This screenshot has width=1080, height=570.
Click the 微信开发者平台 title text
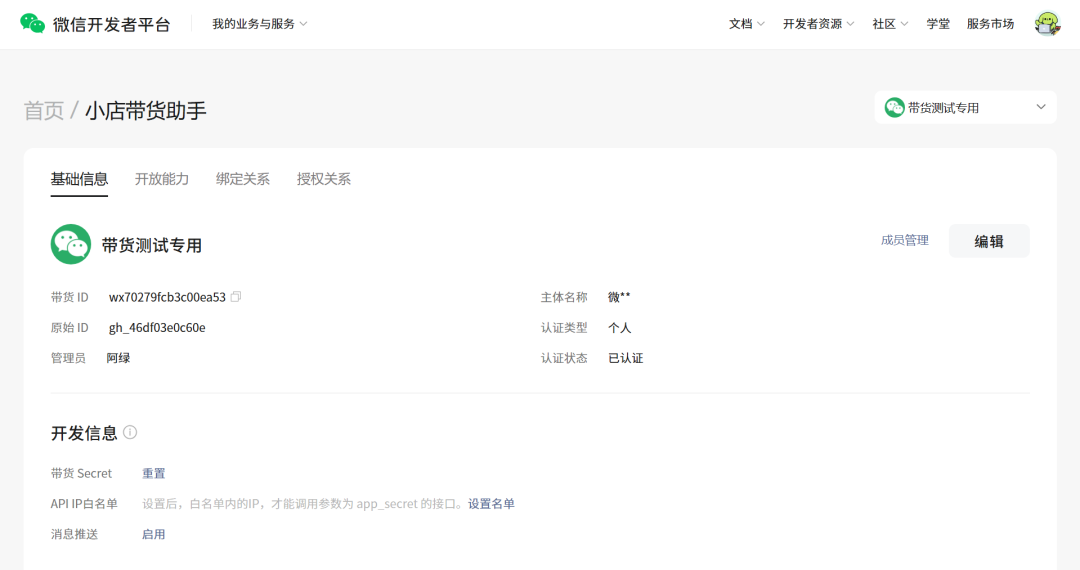click(x=112, y=24)
